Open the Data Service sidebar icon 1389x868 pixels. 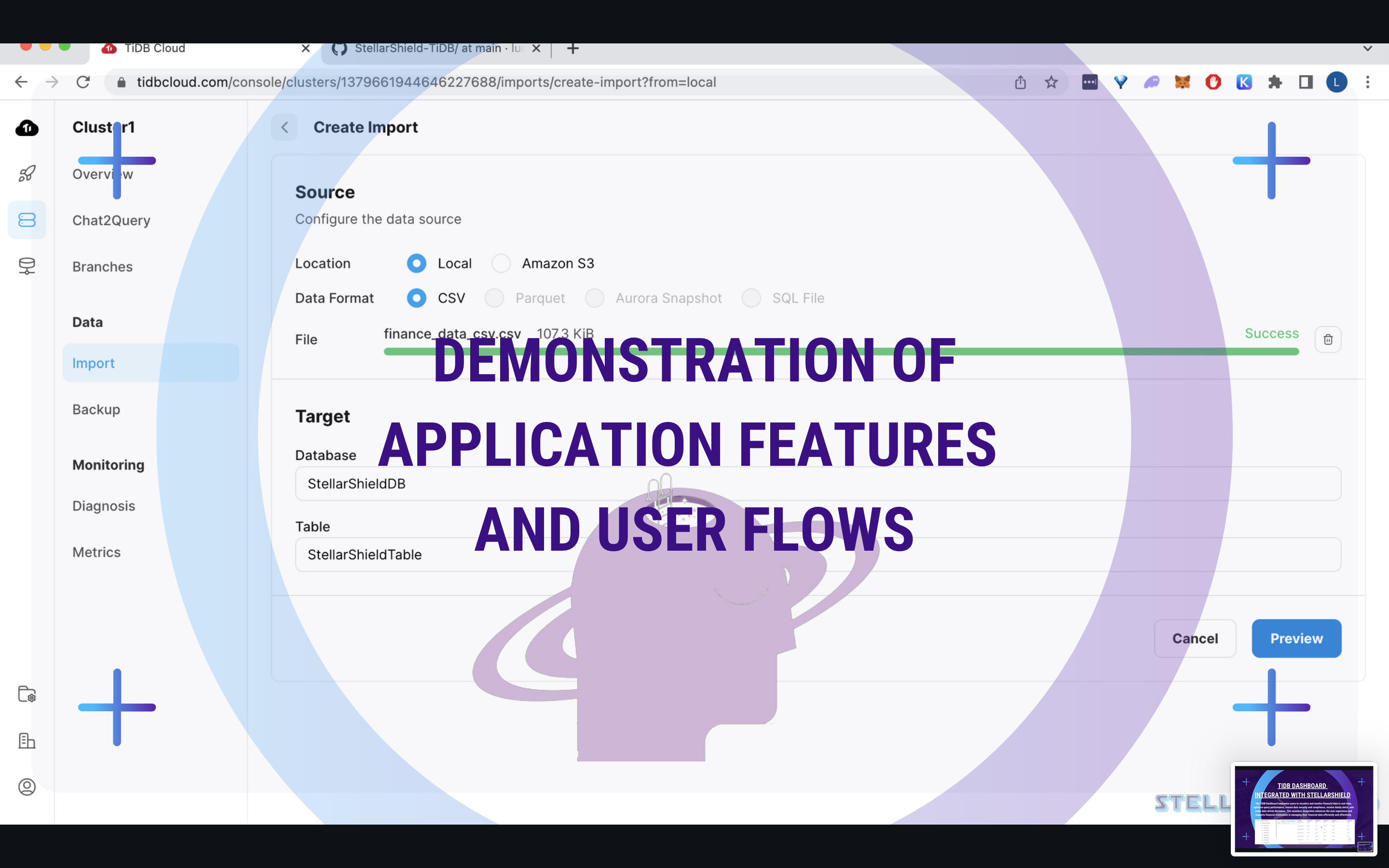click(27, 266)
